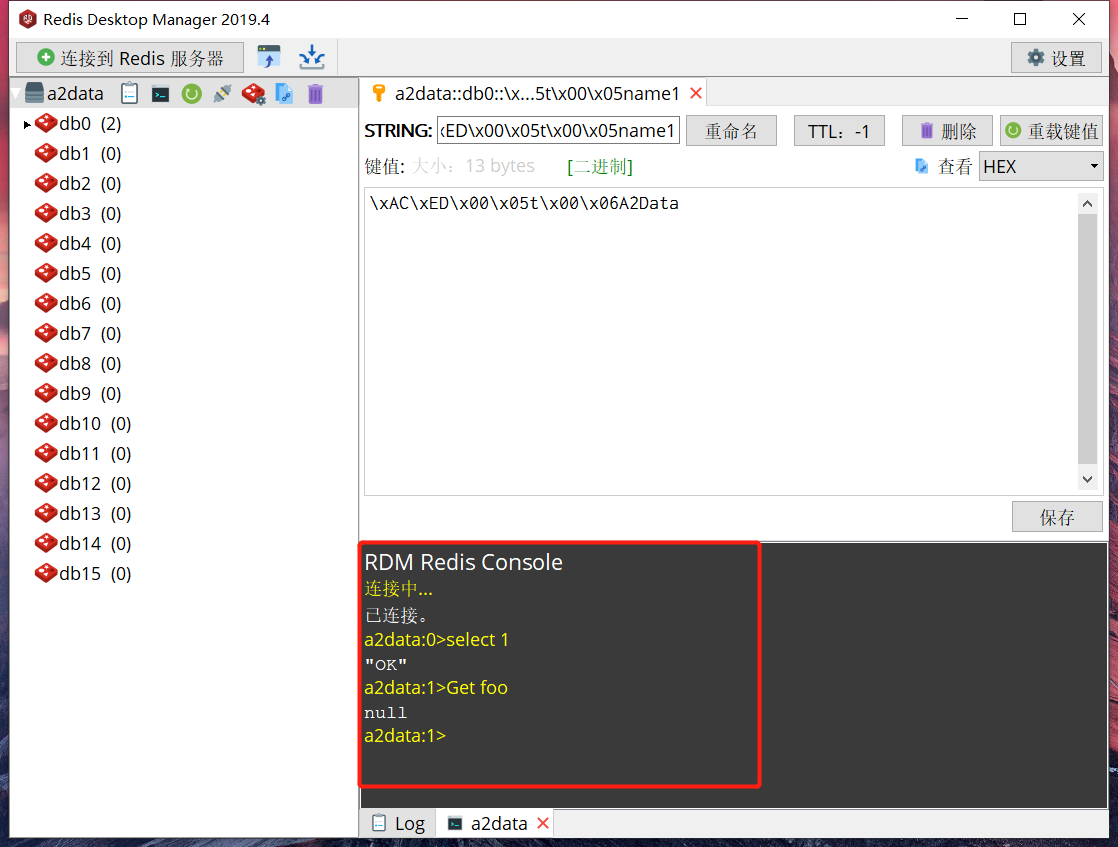
Task: Click the value area scrollbar thumb
Action: point(1087,339)
